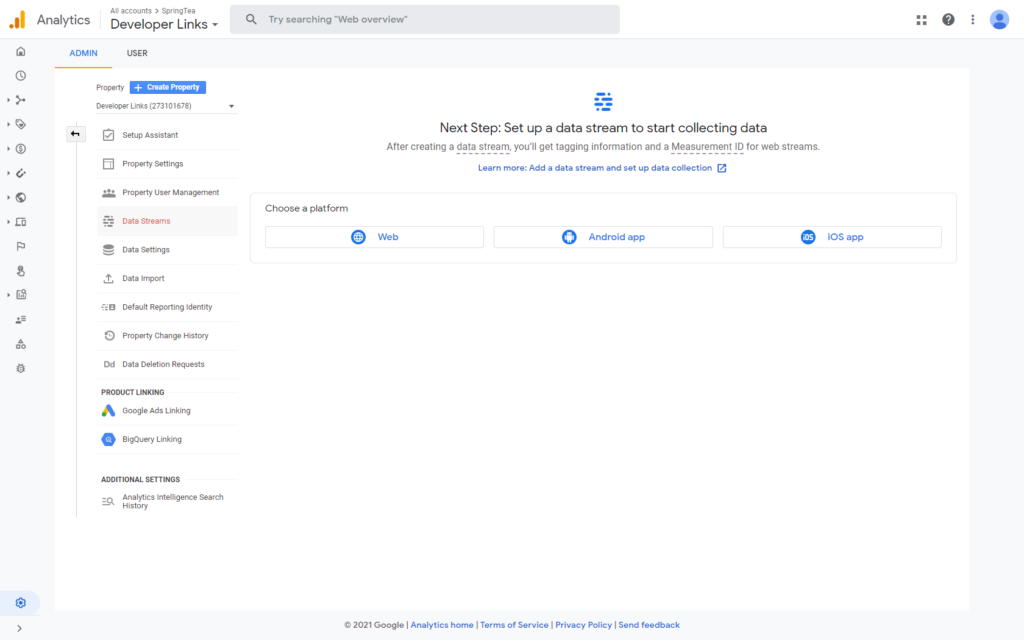
Task: Click the globe icon in left sidebar
Action: [x=21, y=198]
